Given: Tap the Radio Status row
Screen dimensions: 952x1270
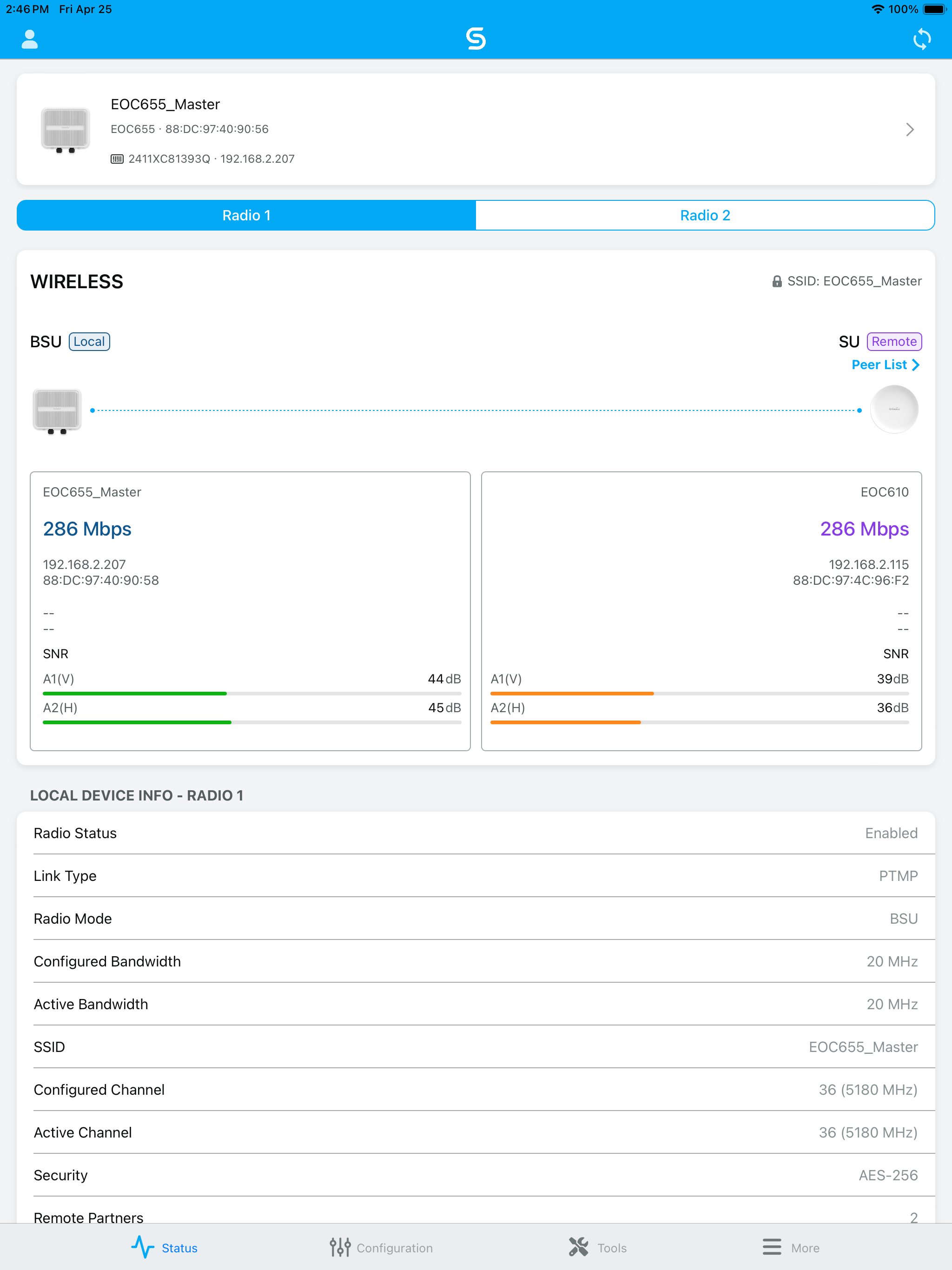Looking at the screenshot, I should click(x=476, y=833).
